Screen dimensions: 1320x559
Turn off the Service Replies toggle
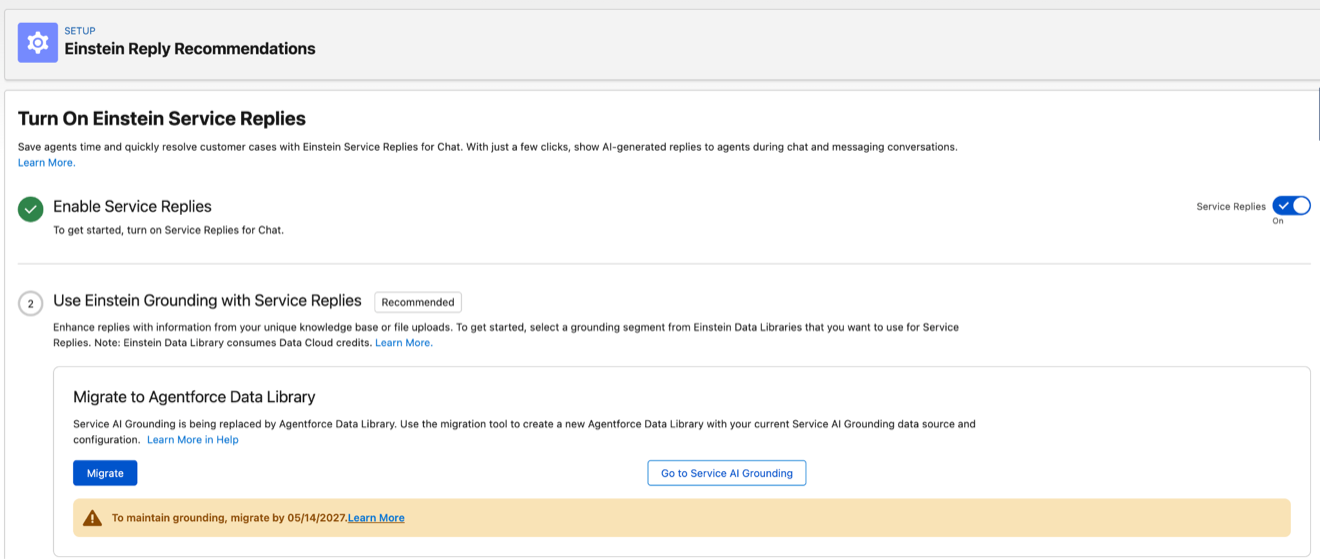click(x=1291, y=205)
